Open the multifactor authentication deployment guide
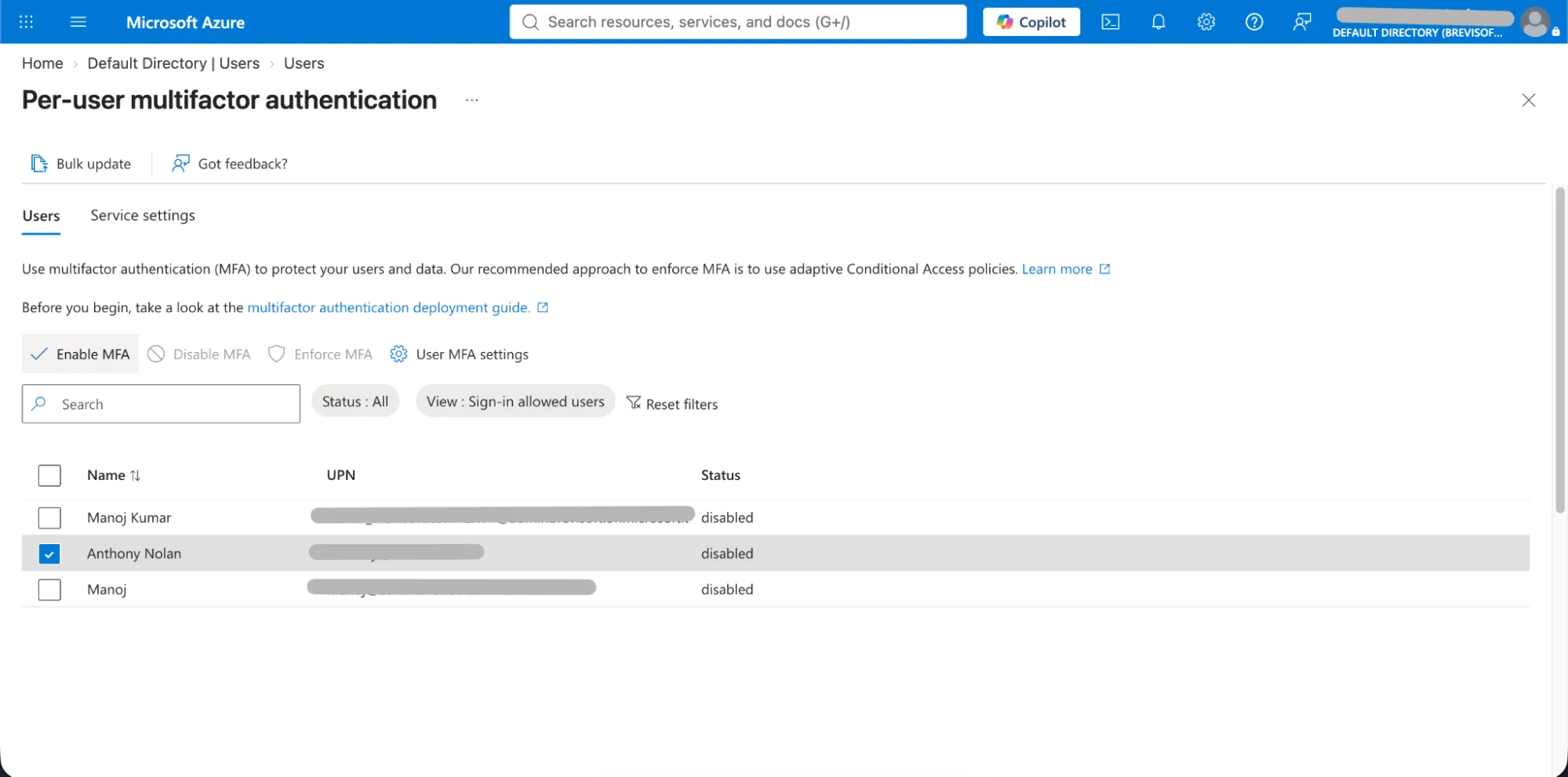The height and width of the screenshot is (777, 1568). [x=398, y=307]
